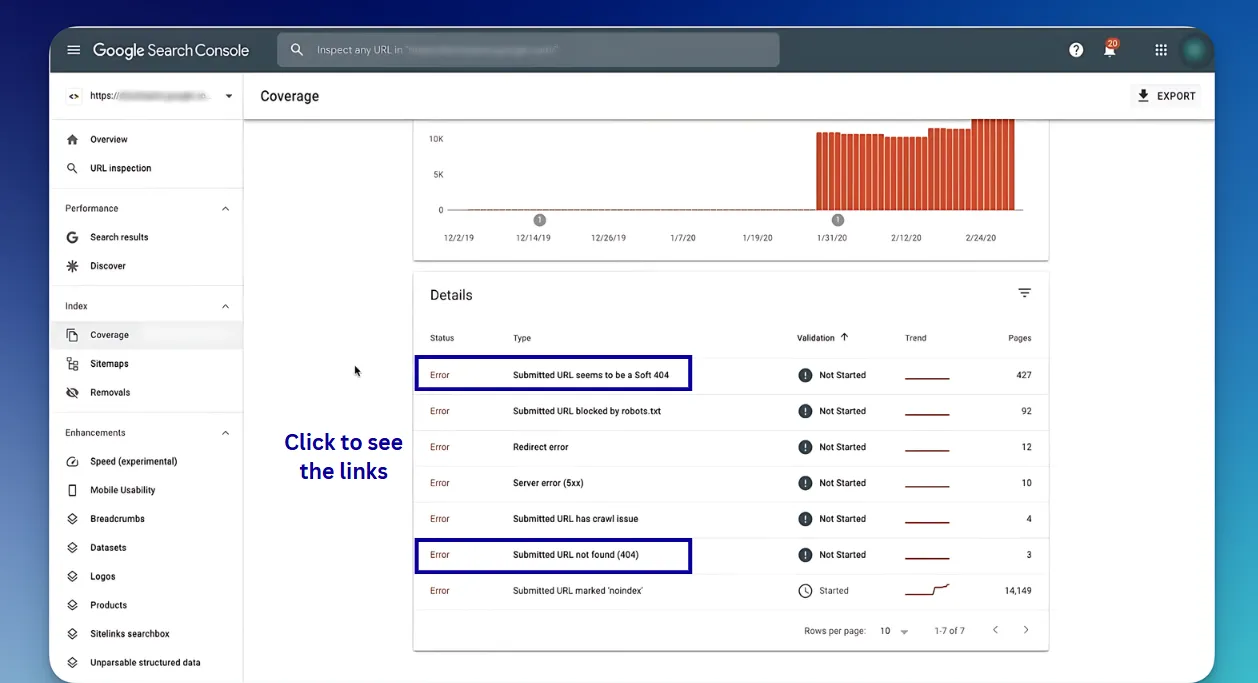Click the Unparsable structured data icon

click(72, 663)
